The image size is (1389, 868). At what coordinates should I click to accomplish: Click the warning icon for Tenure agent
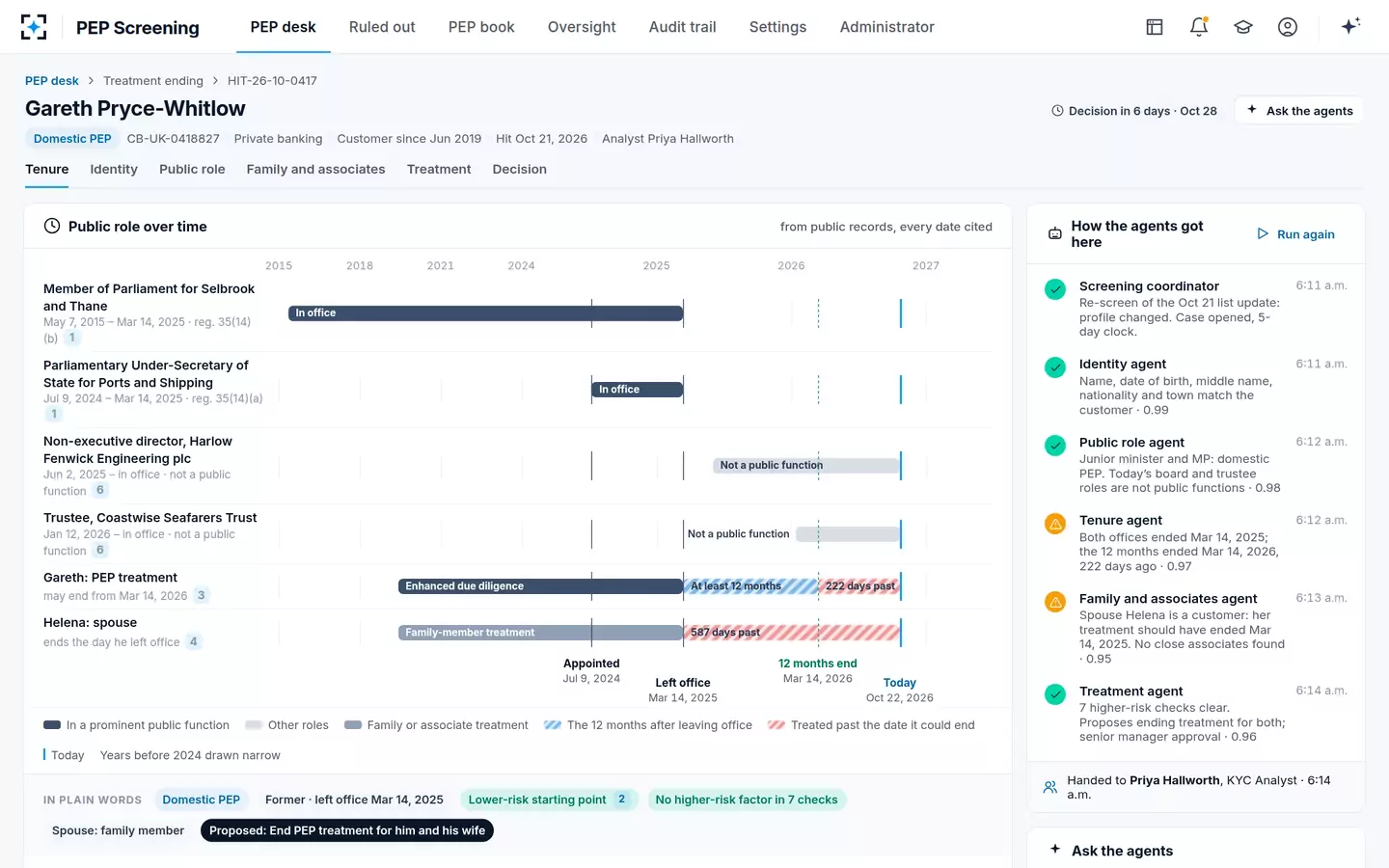(x=1055, y=524)
